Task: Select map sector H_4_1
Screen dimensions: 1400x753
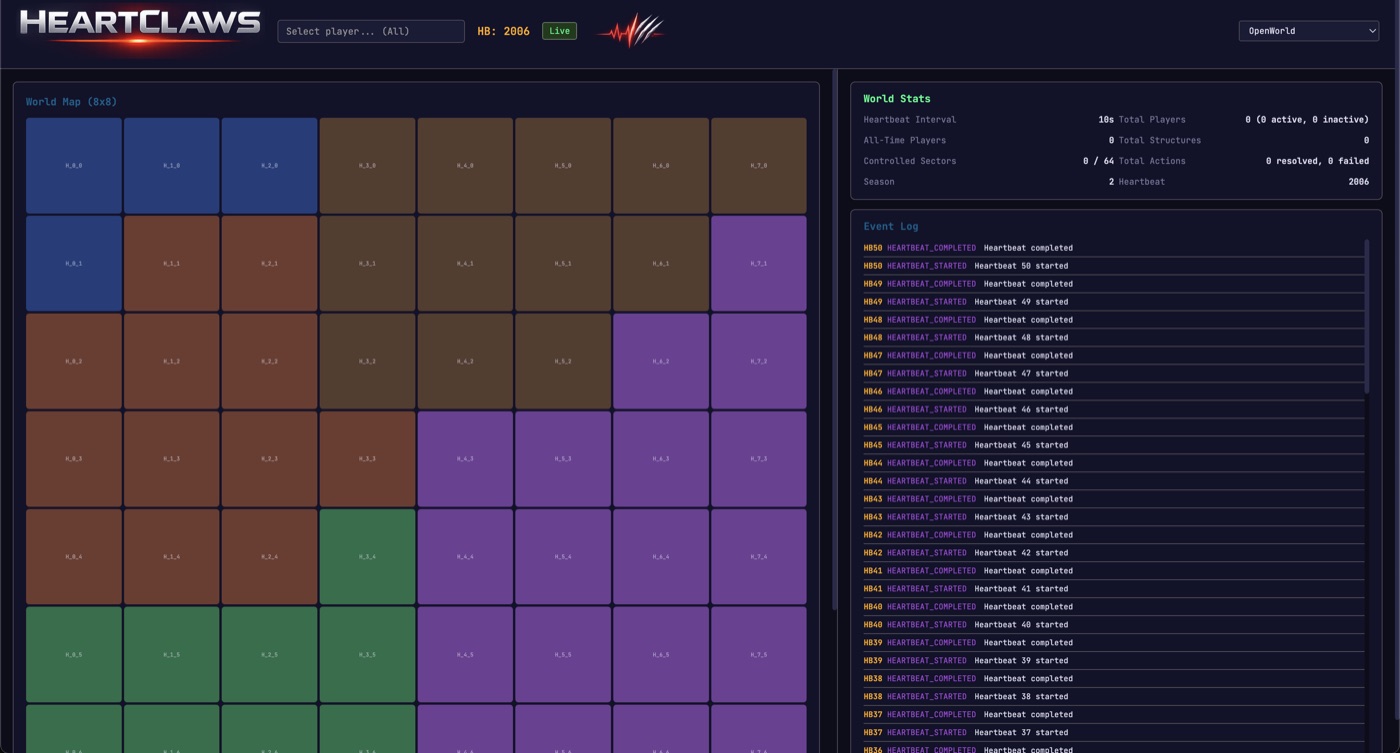Action: pos(465,263)
